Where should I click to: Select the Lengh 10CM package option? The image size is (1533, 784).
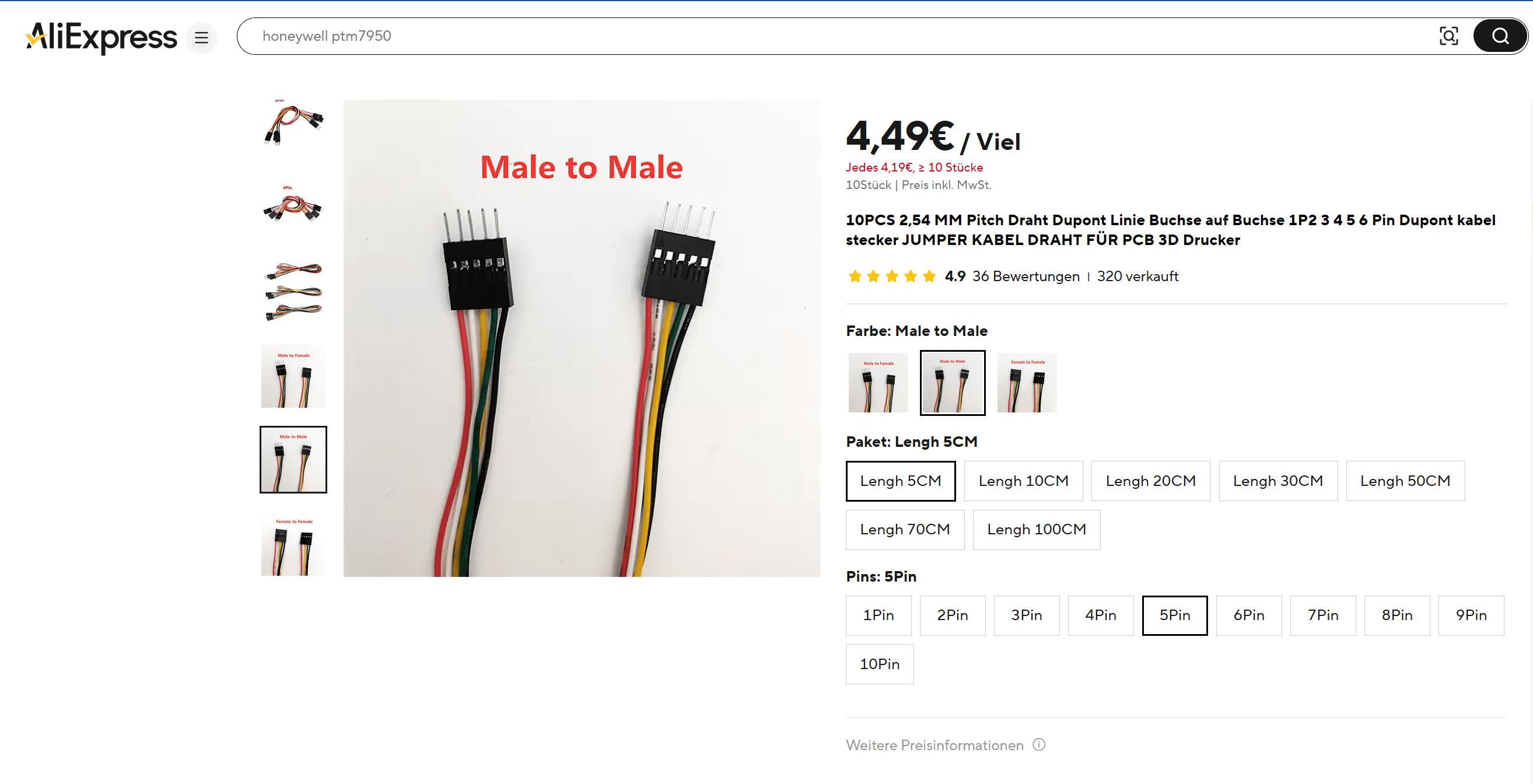(x=1024, y=481)
